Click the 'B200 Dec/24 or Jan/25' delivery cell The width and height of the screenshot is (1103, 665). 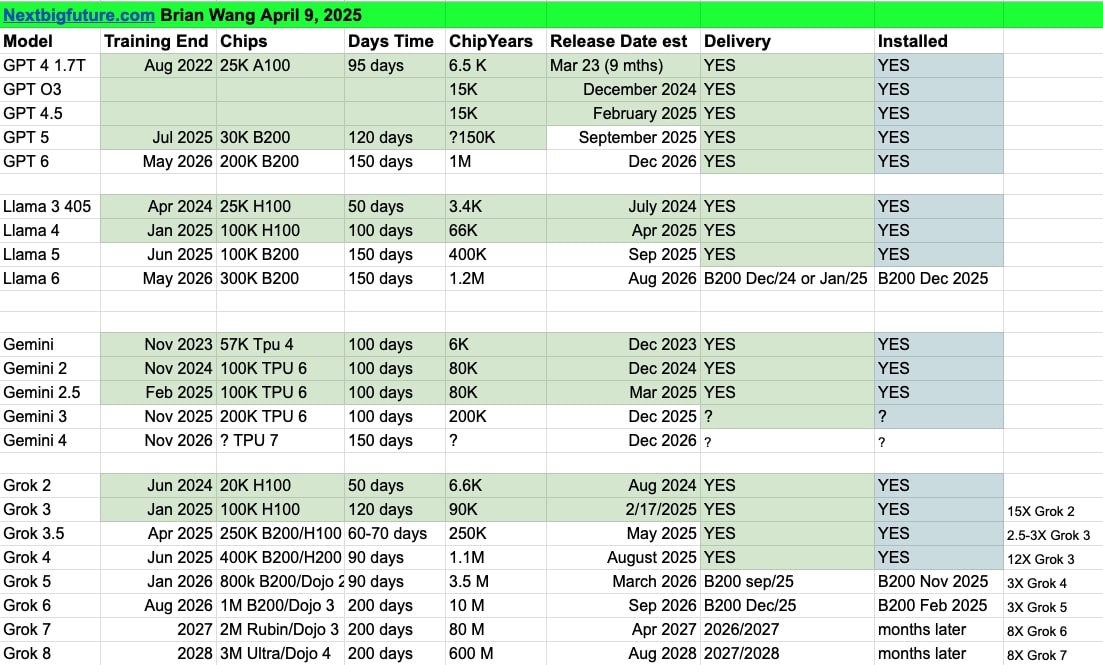787,278
